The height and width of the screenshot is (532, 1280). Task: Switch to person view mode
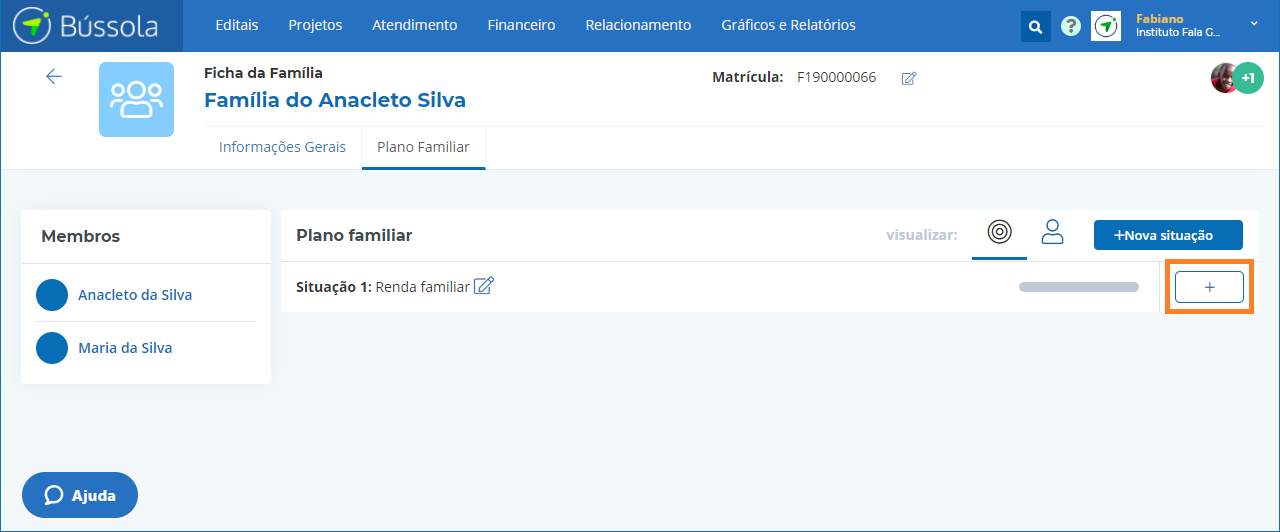point(1052,232)
